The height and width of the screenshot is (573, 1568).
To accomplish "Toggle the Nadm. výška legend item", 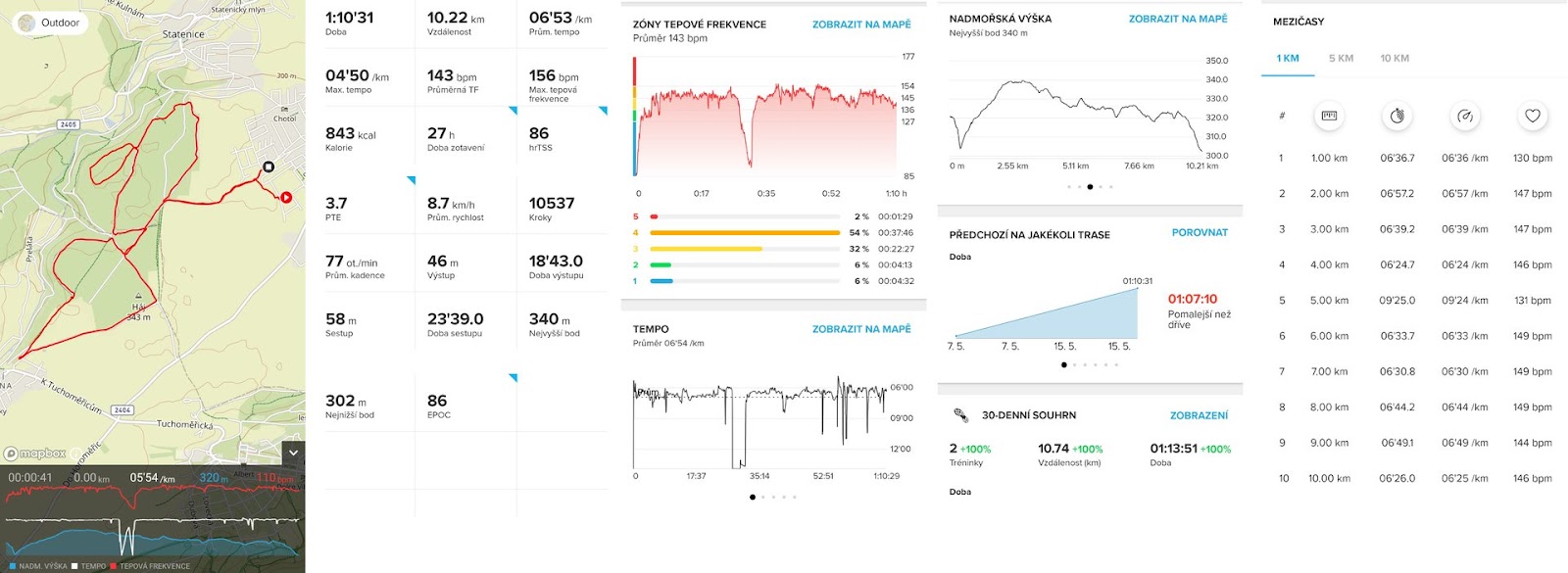I will click(37, 566).
